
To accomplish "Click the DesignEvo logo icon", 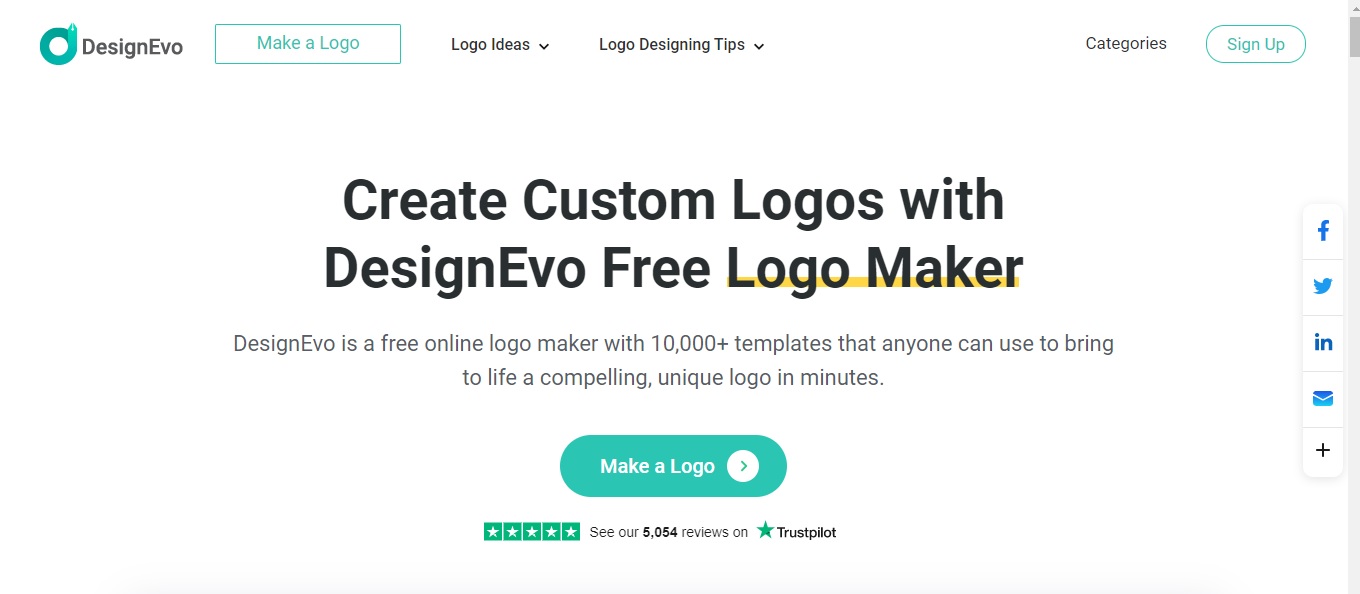I will 58,45.
